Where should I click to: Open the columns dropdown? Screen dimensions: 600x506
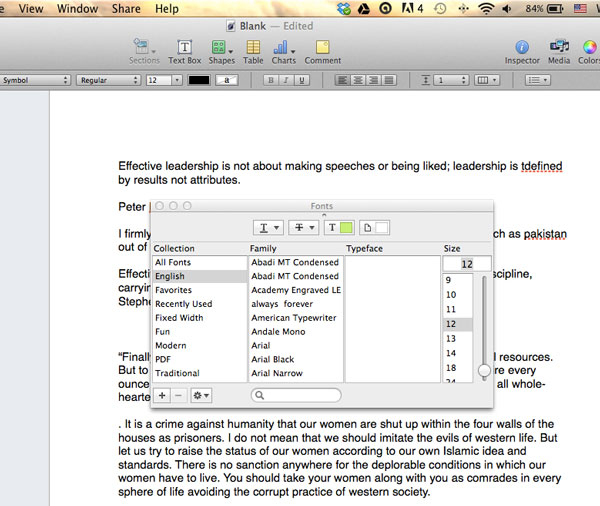pos(487,80)
